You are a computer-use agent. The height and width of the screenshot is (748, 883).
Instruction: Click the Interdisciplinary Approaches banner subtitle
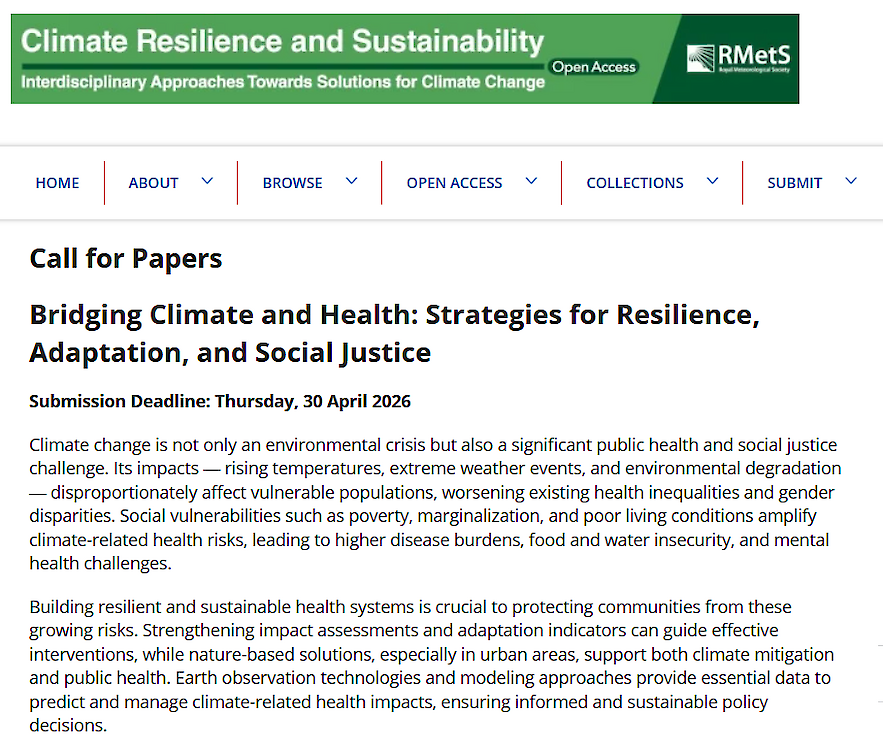coord(283,82)
